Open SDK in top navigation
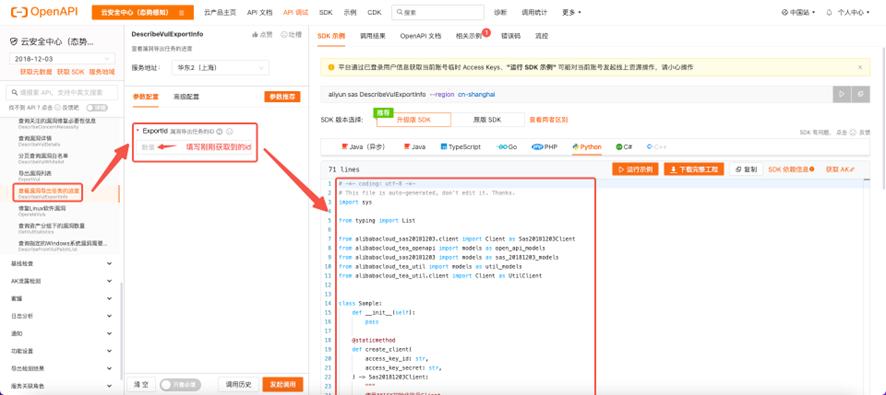Viewport: 886px width, 395px height. point(325,12)
